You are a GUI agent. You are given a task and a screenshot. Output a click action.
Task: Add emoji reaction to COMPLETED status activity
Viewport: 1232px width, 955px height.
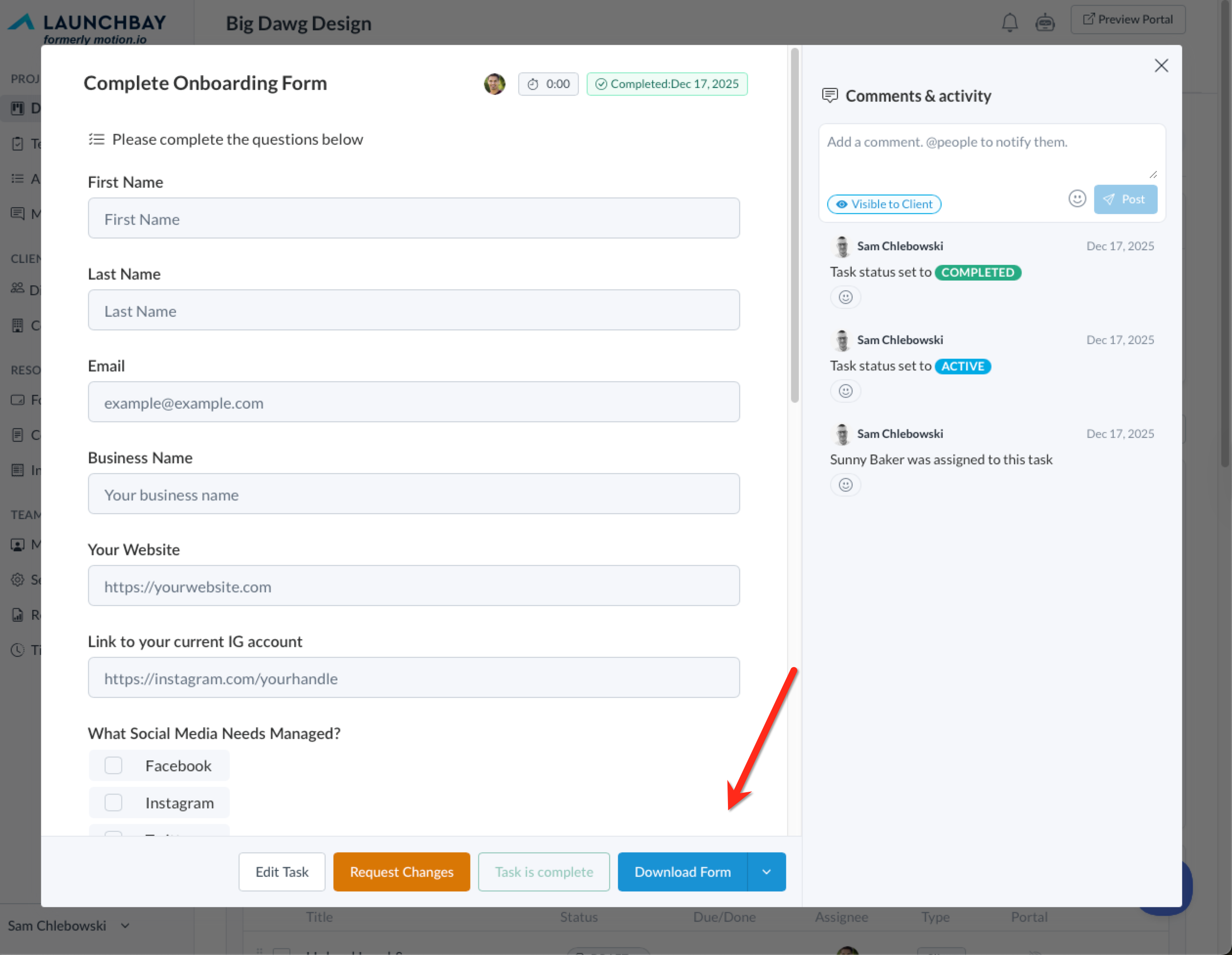point(845,297)
